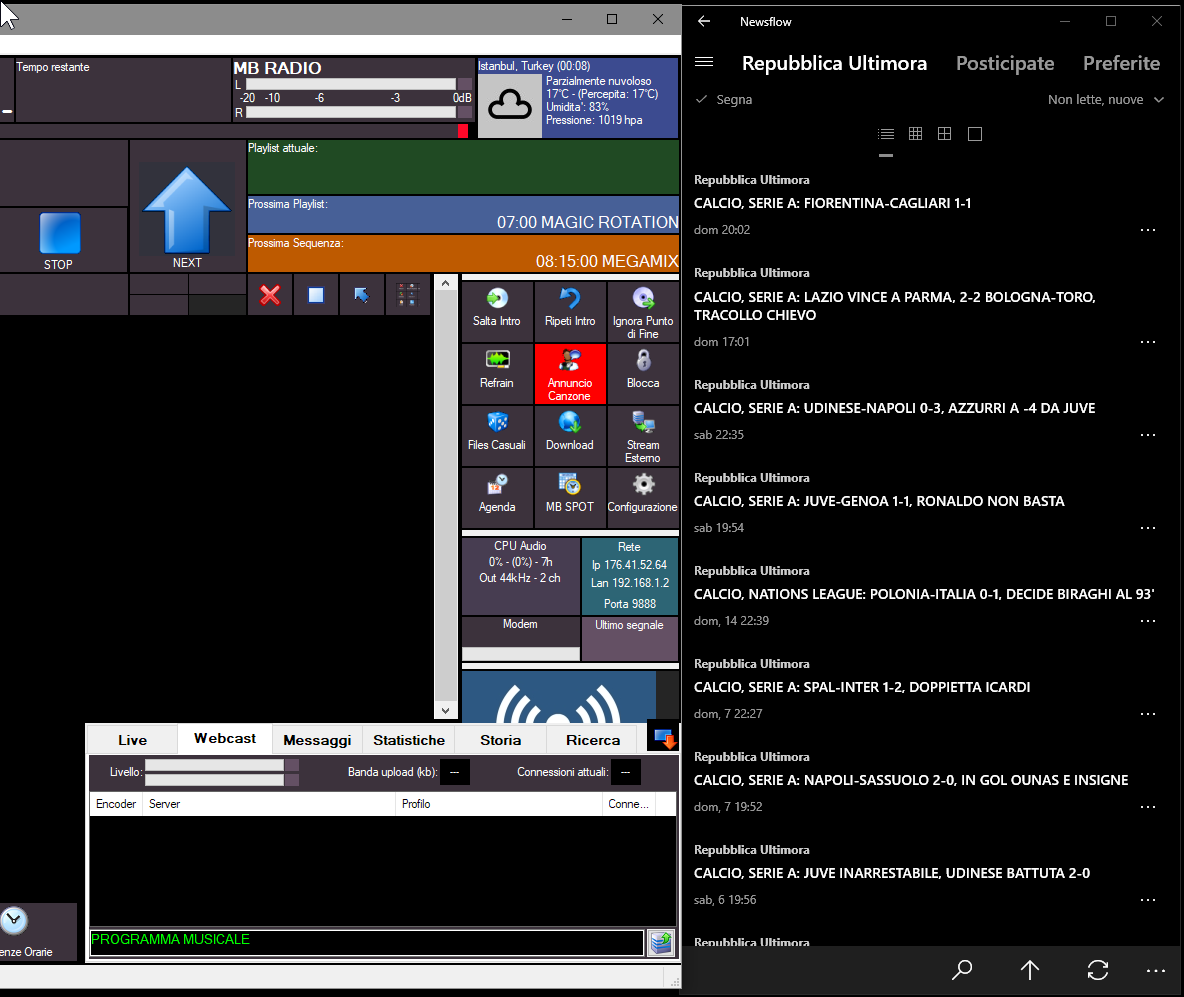This screenshot has width=1184, height=997.
Task: Select Ignora Punto di Fine
Action: click(643, 311)
